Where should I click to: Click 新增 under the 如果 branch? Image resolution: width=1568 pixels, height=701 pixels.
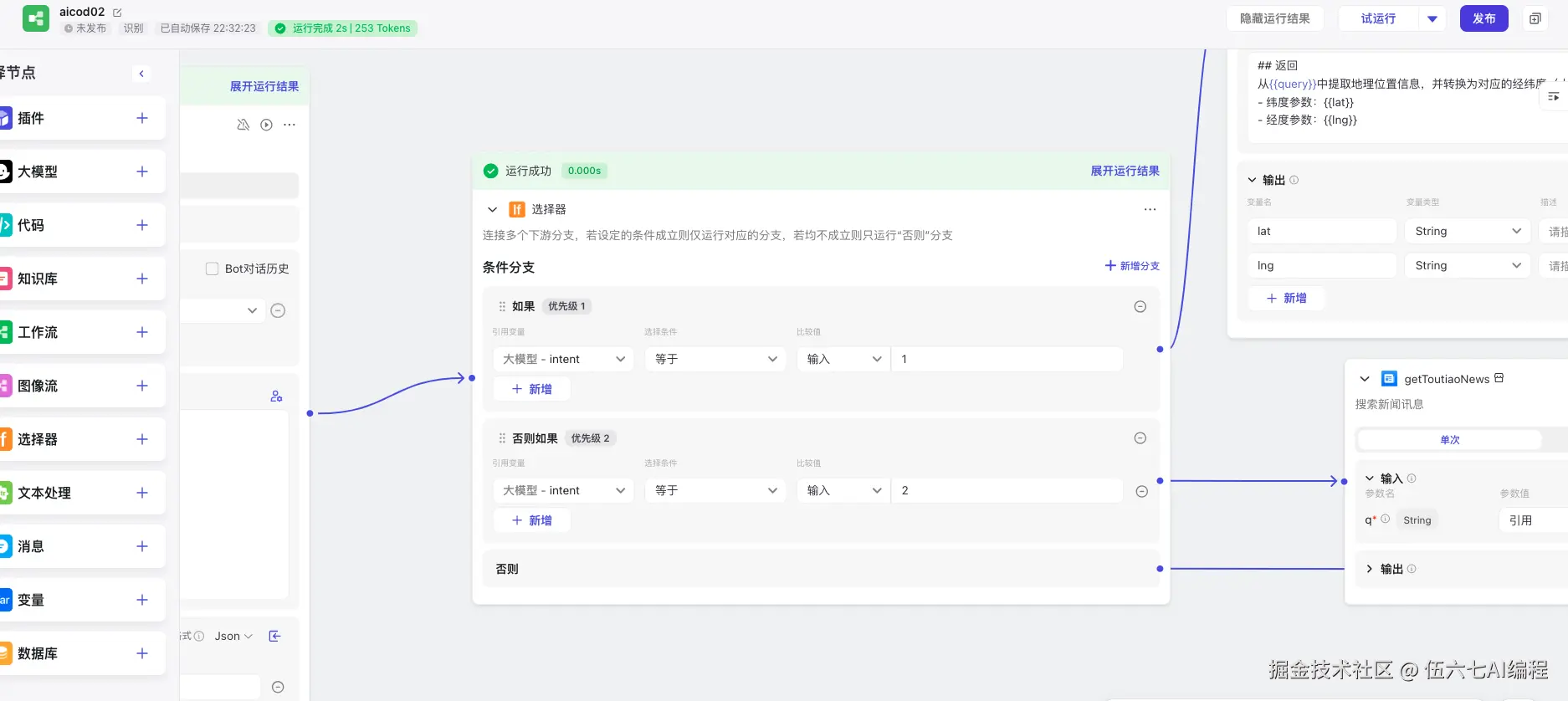532,389
